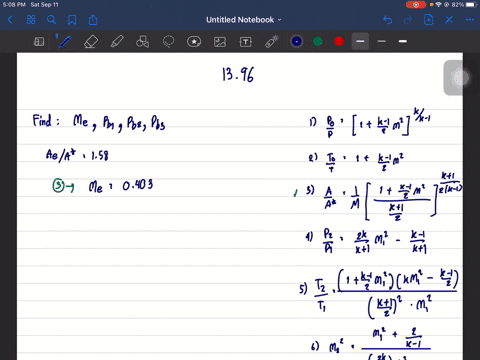Select the thin middle stroke thickness
This screenshot has width=480, height=360.
(x=382, y=41)
